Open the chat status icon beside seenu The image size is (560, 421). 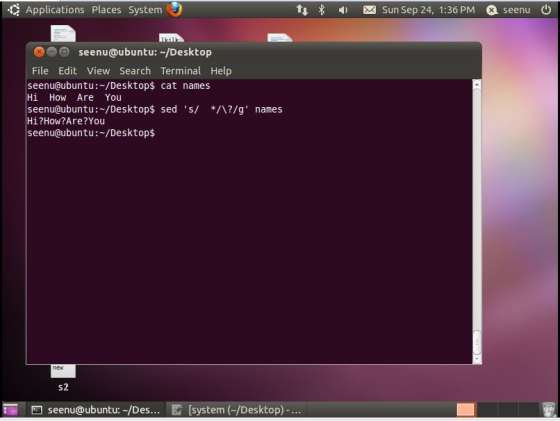click(x=492, y=10)
